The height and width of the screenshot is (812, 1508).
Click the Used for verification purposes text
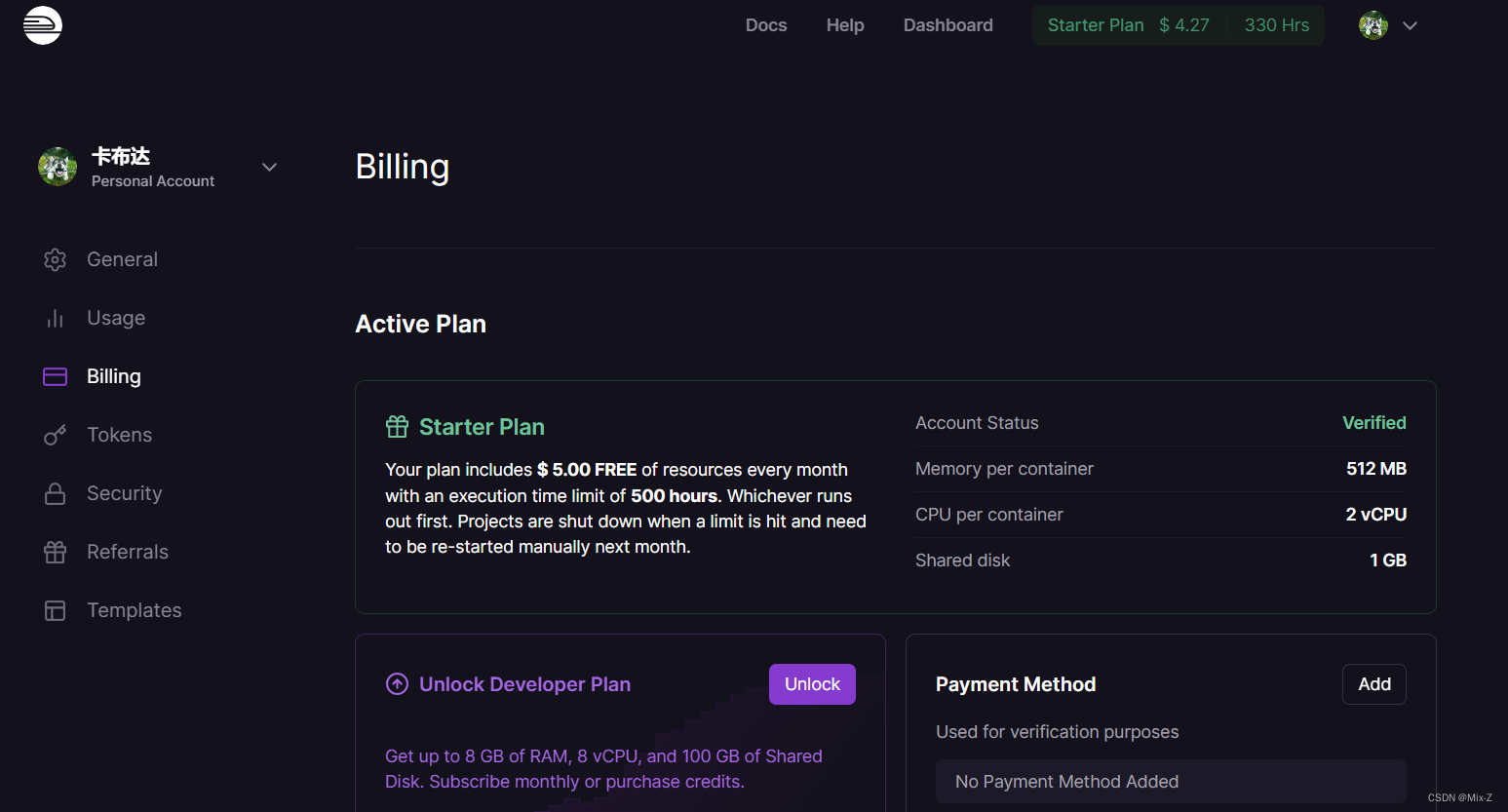tap(1058, 732)
